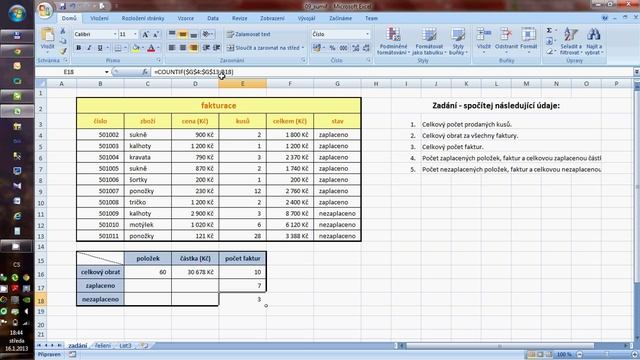This screenshot has width=640, height=360.
Task: Open the Fill down icon in Úpravy
Action: pyautogui.click(x=549, y=41)
